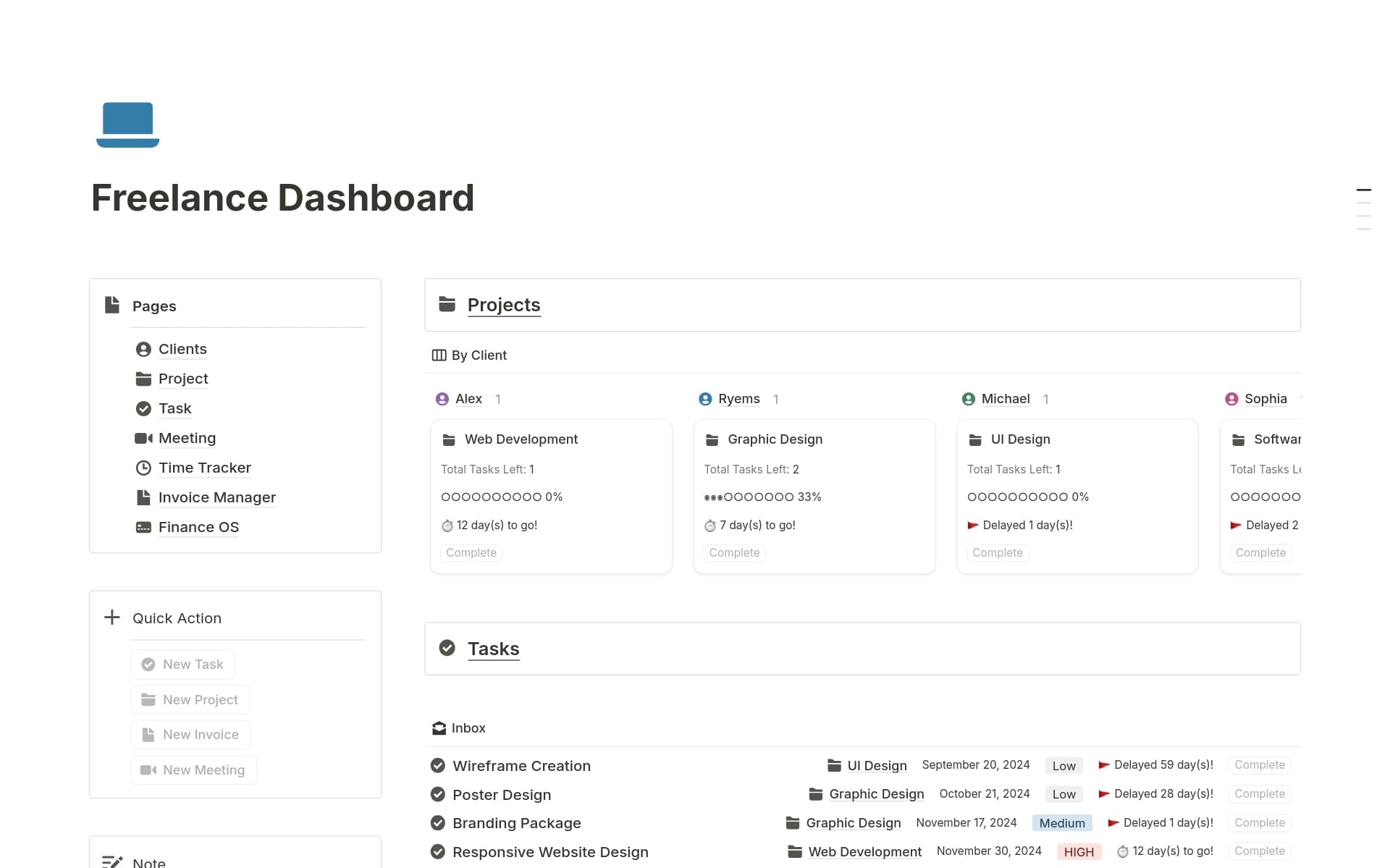
Task: Toggle the check circle on Poster Design
Action: click(437, 793)
